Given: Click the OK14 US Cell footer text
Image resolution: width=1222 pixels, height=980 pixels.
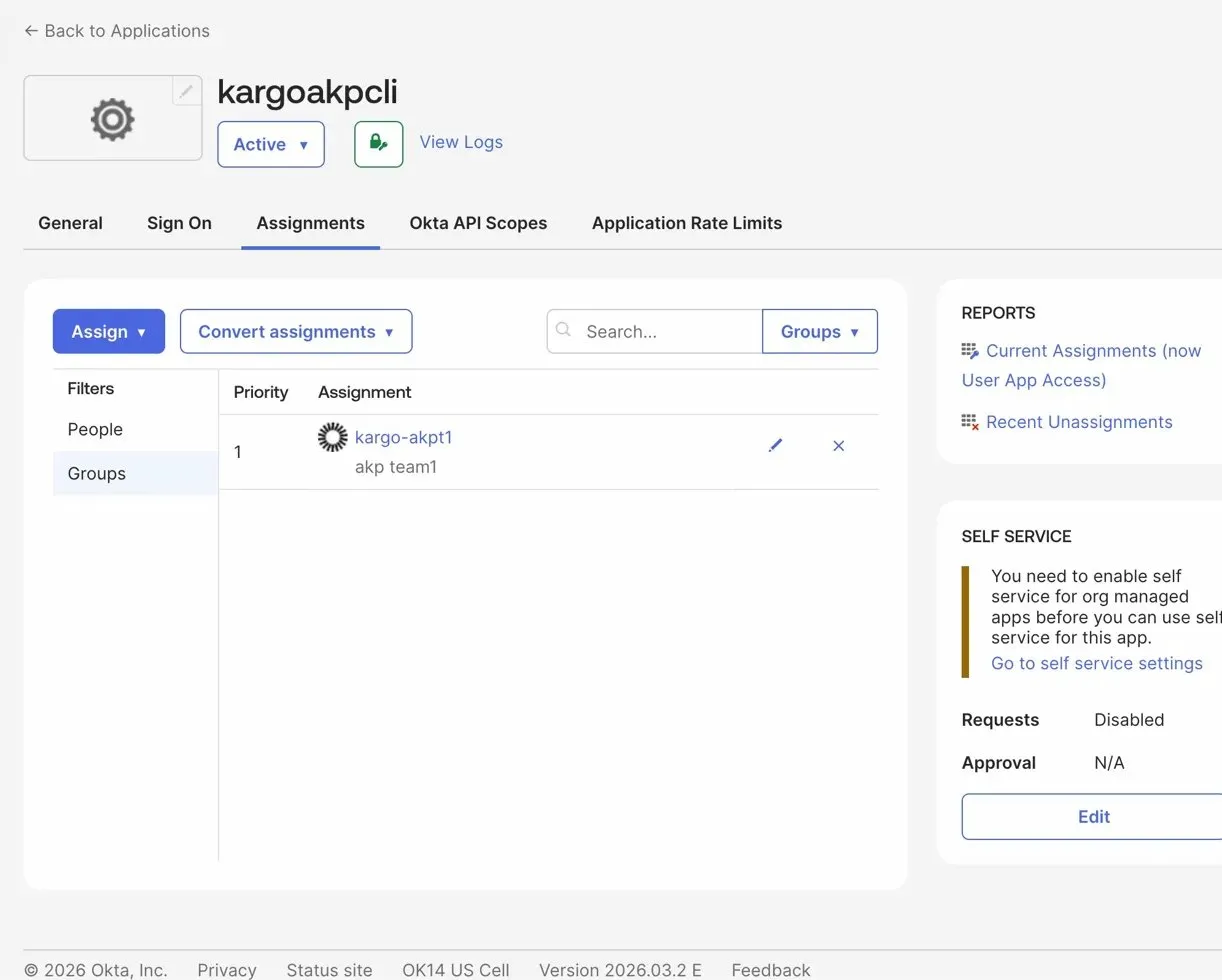Looking at the screenshot, I should (x=456, y=970).
